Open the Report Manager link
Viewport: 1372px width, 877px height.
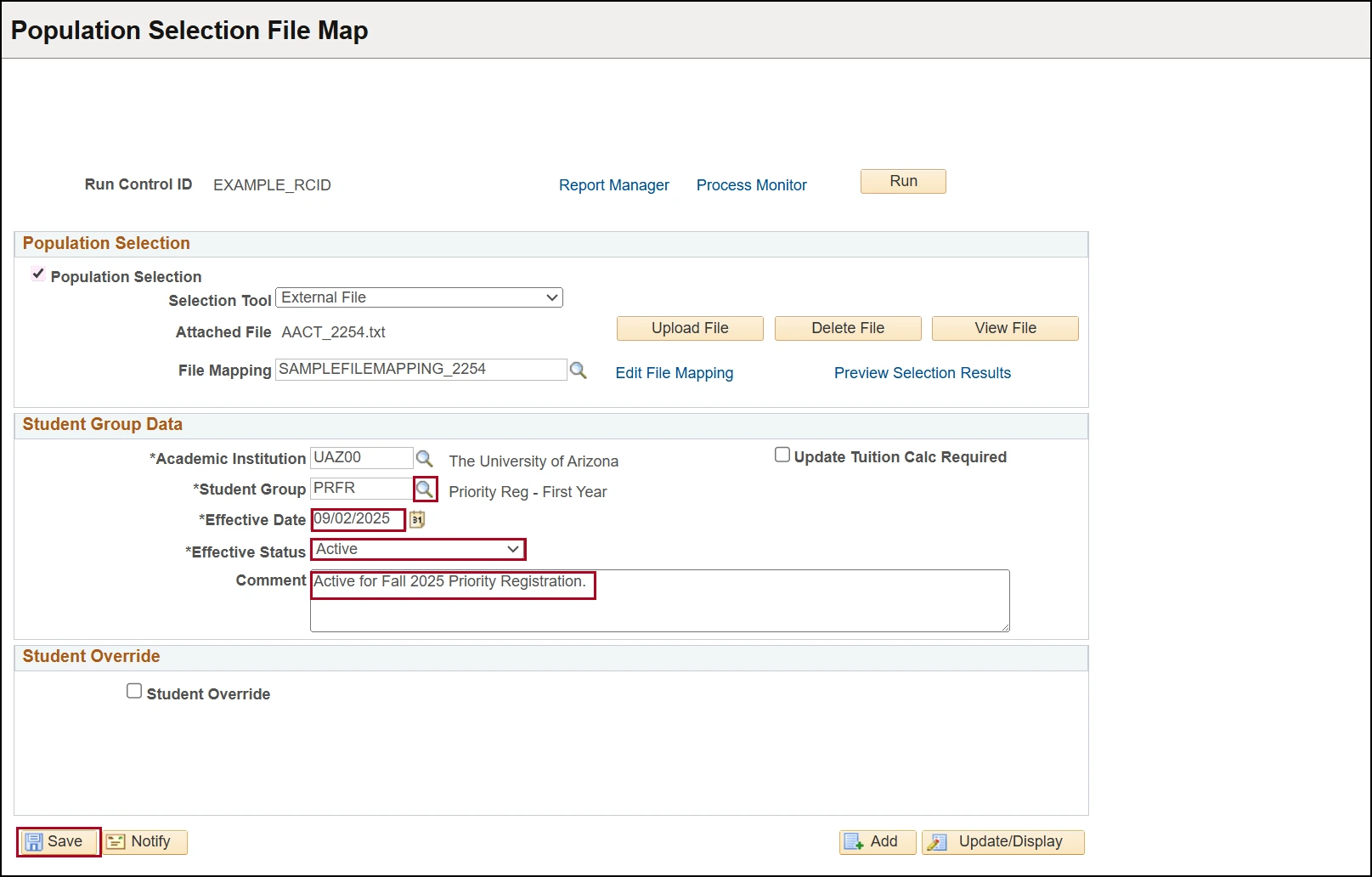pyautogui.click(x=613, y=184)
